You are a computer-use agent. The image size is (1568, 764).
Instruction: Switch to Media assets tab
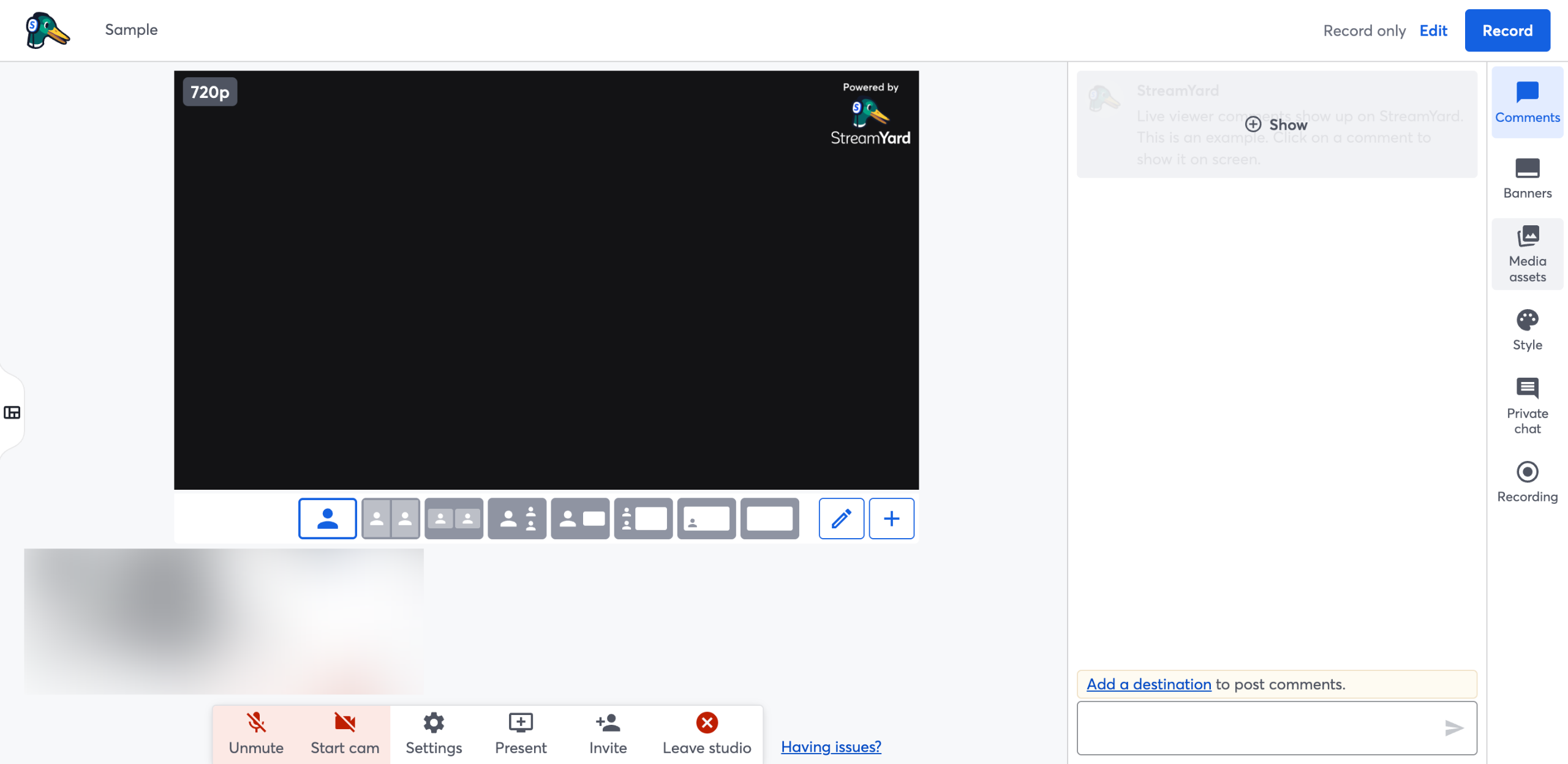[x=1527, y=254]
